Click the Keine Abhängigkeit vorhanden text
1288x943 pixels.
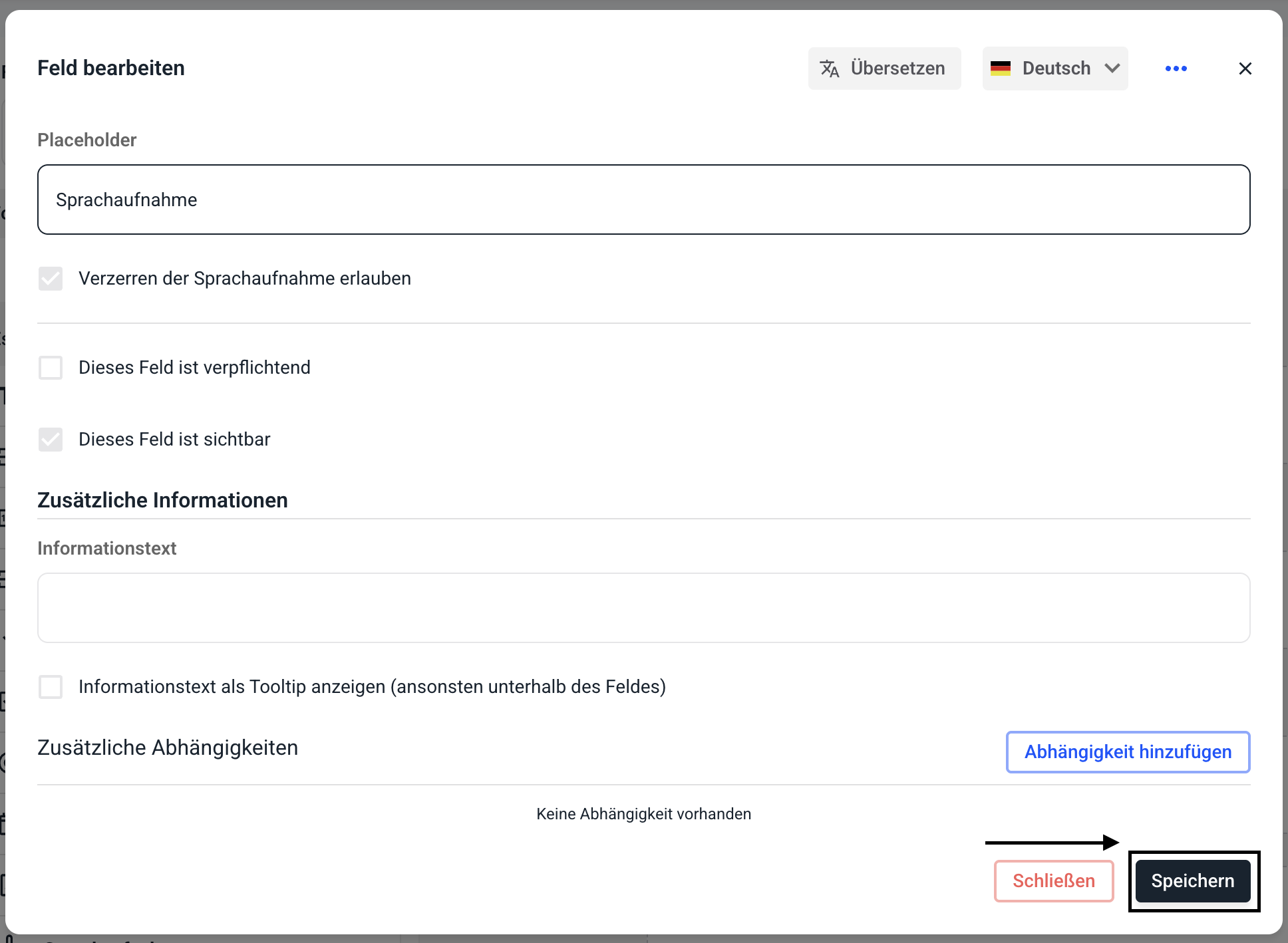pyautogui.click(x=643, y=814)
